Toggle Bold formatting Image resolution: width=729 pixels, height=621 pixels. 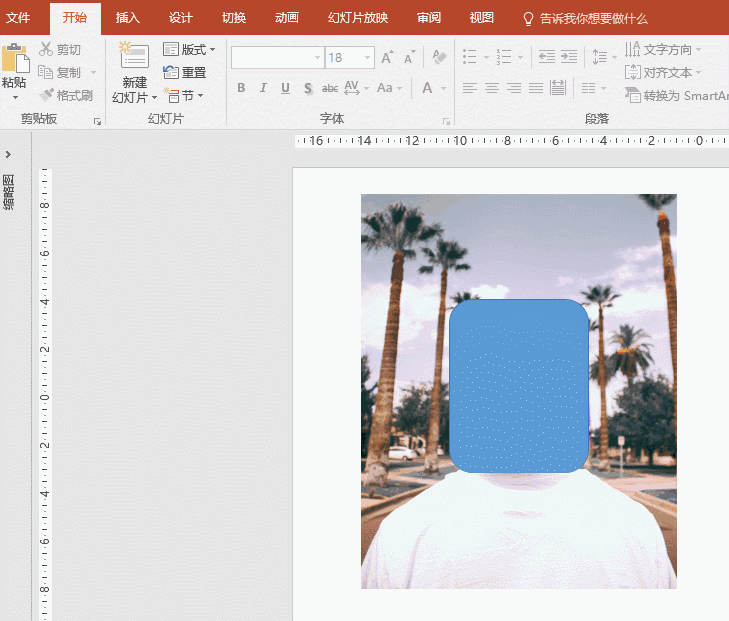pyautogui.click(x=241, y=88)
